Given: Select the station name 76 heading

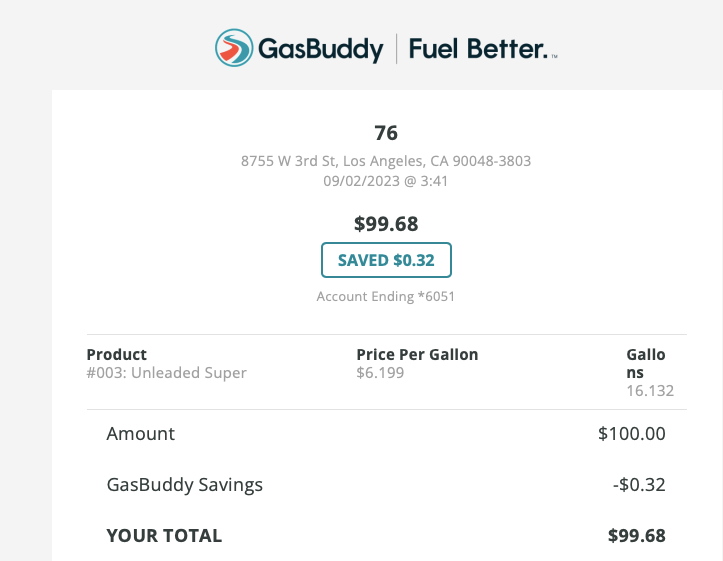Looking at the screenshot, I should (386, 133).
